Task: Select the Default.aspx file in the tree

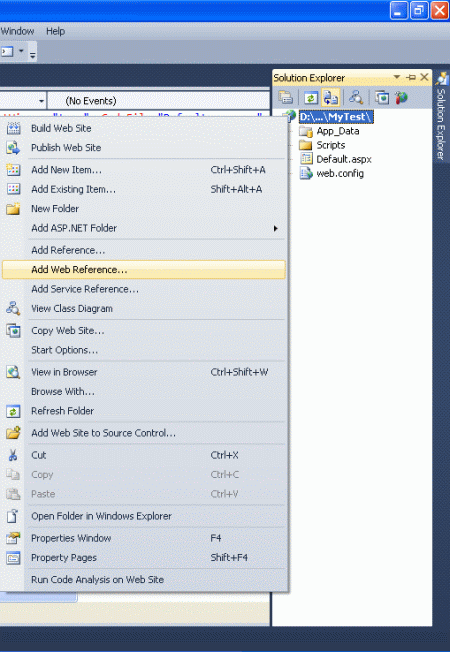Action: point(344,159)
